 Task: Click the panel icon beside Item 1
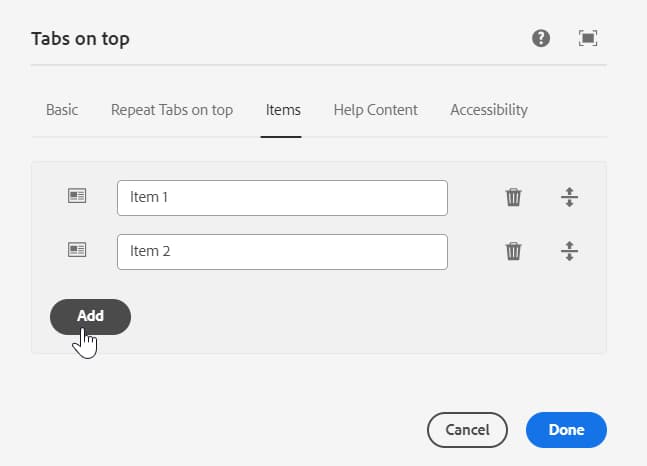[77, 197]
